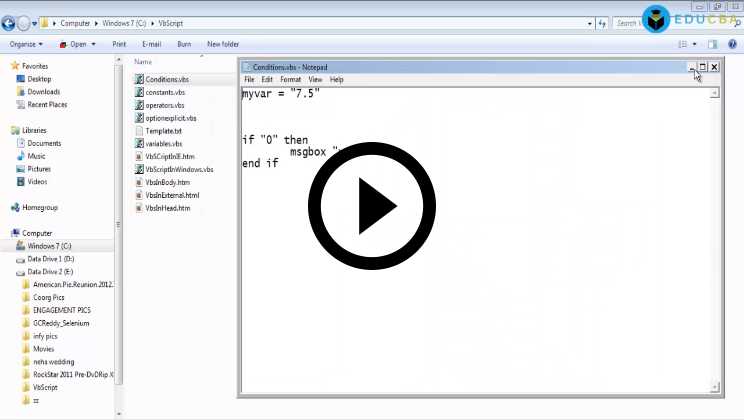Viewport: 744px width, 420px height.
Task: Click the constants.vbs file icon
Action: click(x=140, y=92)
